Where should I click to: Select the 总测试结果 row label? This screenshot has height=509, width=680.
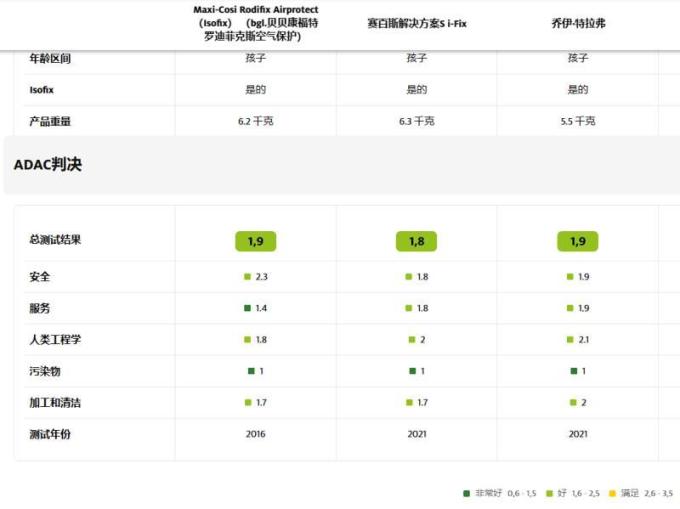click(55, 240)
